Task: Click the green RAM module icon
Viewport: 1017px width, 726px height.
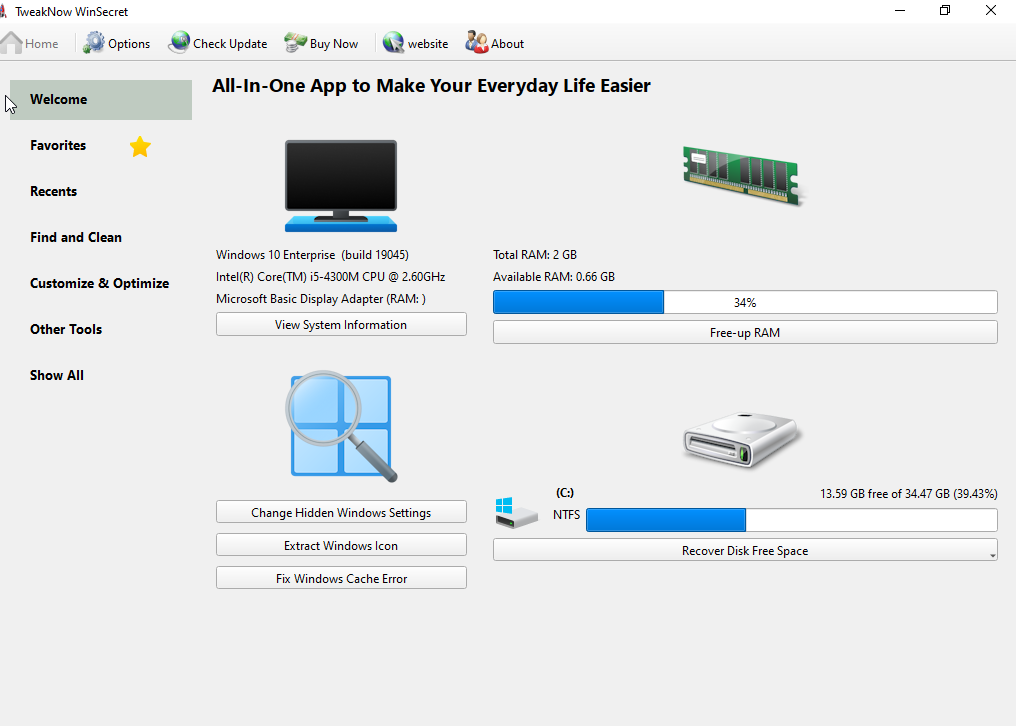Action: pos(743,176)
